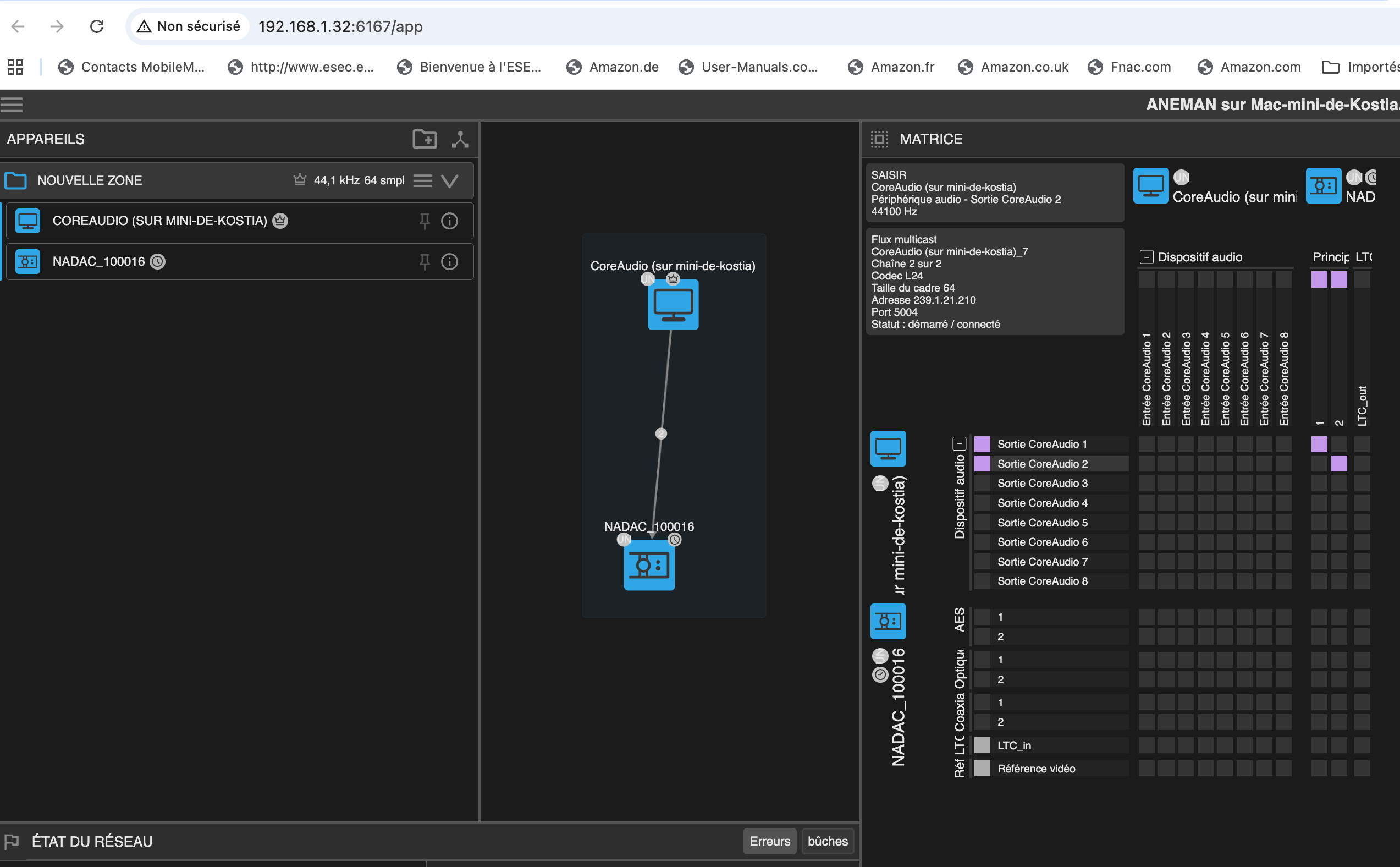The width and height of the screenshot is (1400, 867).
Task: Select the CoreAudio monitor node in world view
Action: coord(673,304)
